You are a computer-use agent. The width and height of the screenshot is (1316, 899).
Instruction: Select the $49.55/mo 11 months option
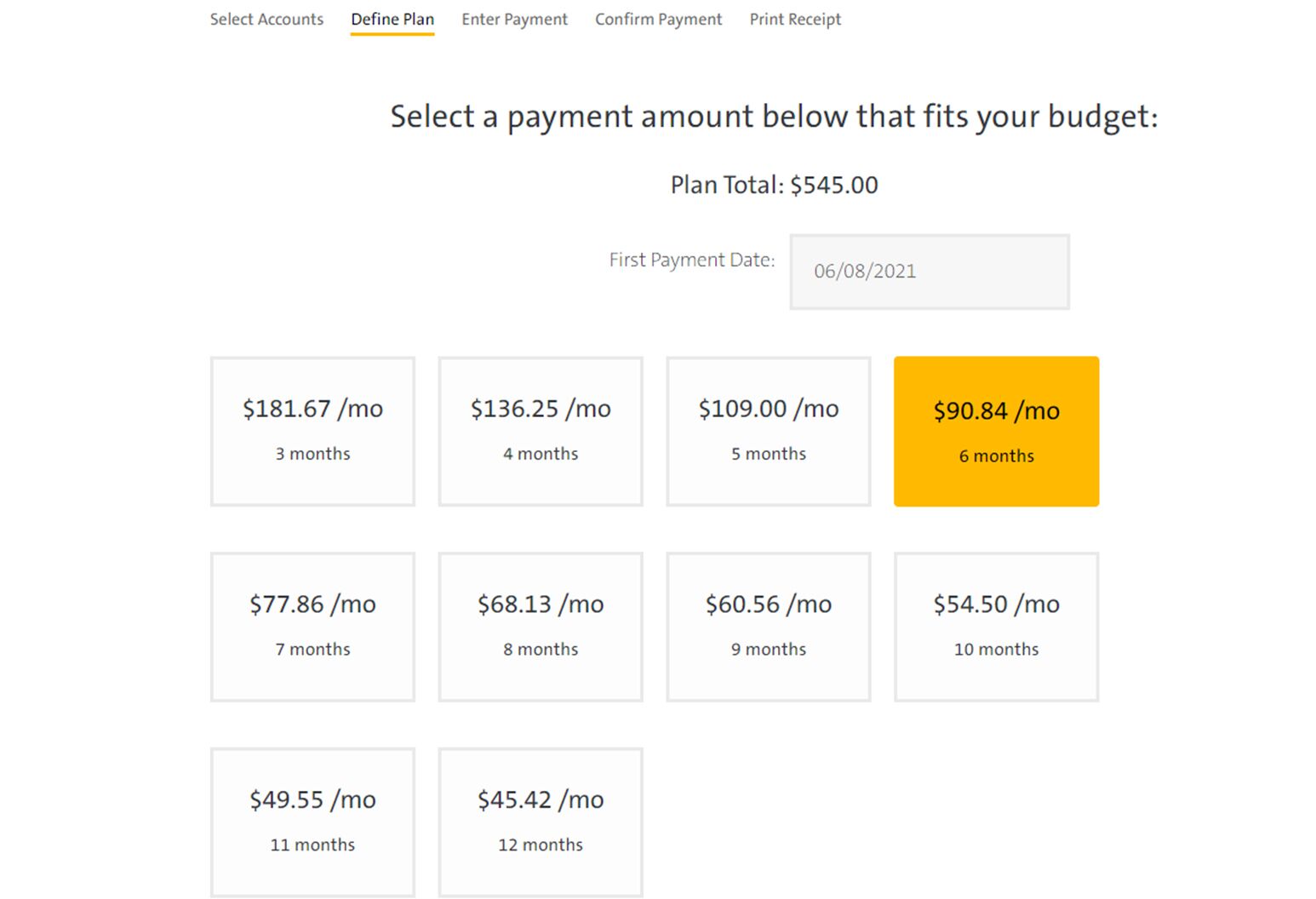click(313, 822)
